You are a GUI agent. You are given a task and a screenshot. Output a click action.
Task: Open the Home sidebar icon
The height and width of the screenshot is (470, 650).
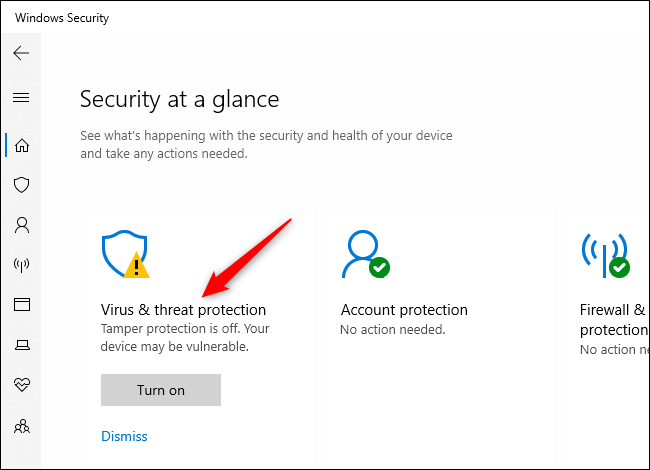[21, 145]
